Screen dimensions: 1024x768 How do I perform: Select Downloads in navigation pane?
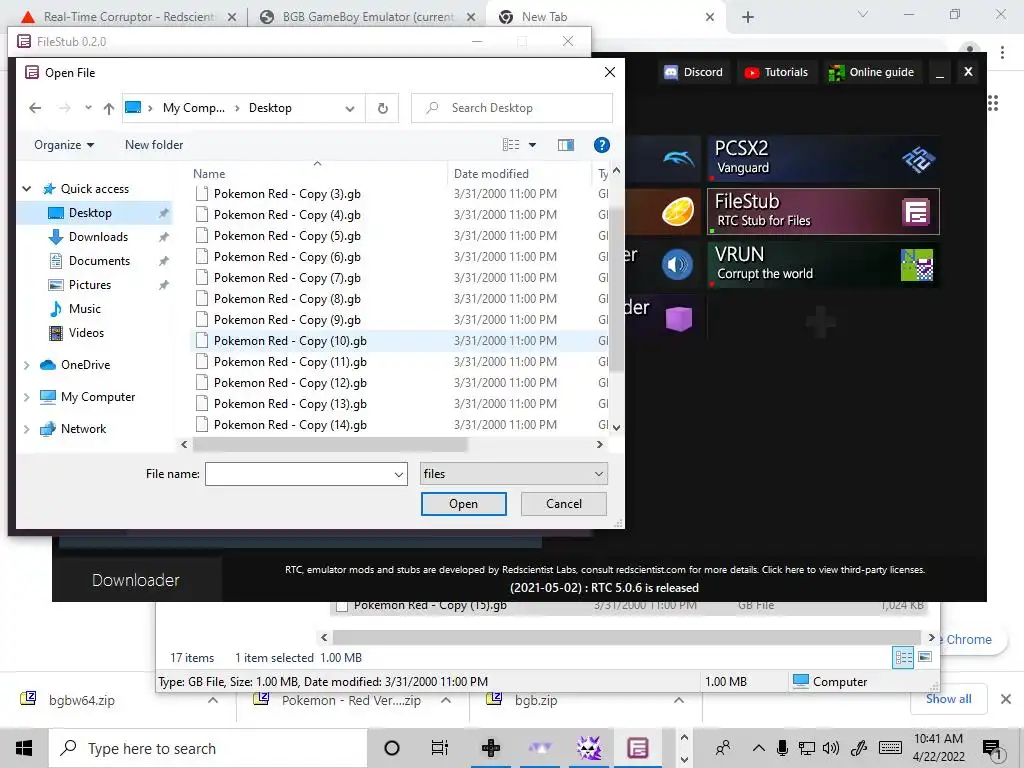98,237
